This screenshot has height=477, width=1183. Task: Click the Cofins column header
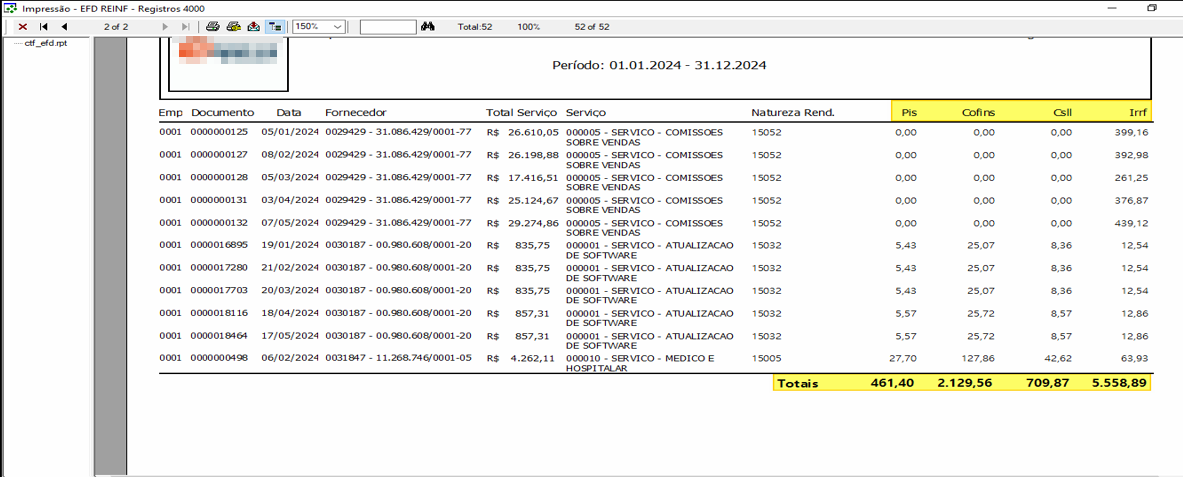click(x=978, y=112)
